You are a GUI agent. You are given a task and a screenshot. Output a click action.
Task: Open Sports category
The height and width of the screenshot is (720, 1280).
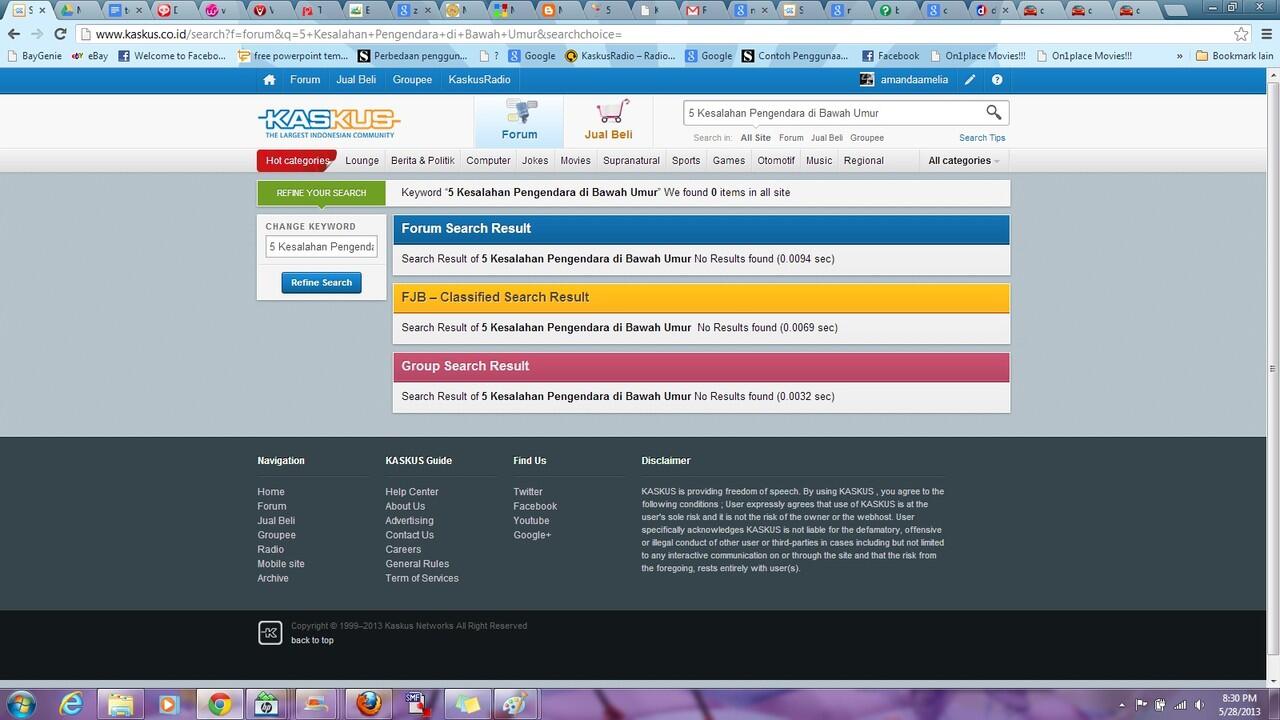(686, 161)
